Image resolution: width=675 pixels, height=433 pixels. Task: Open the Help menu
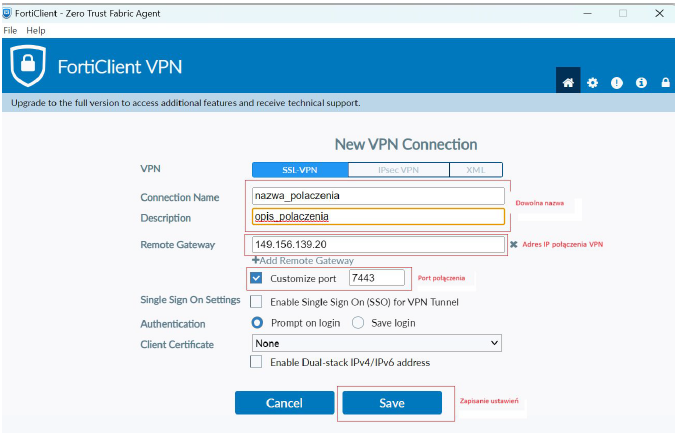point(36,31)
